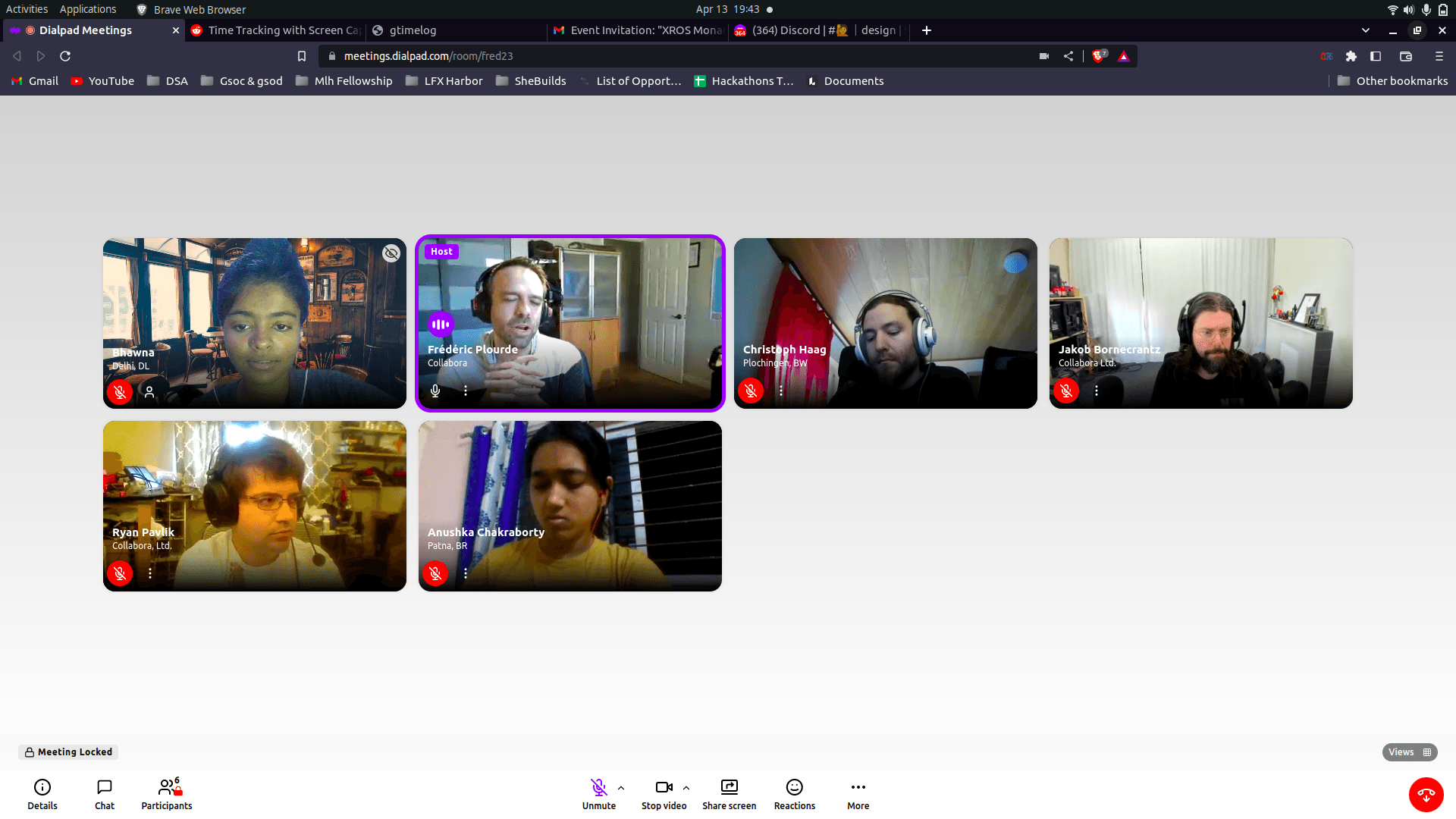Open the Views layout switcher

pos(1410,752)
